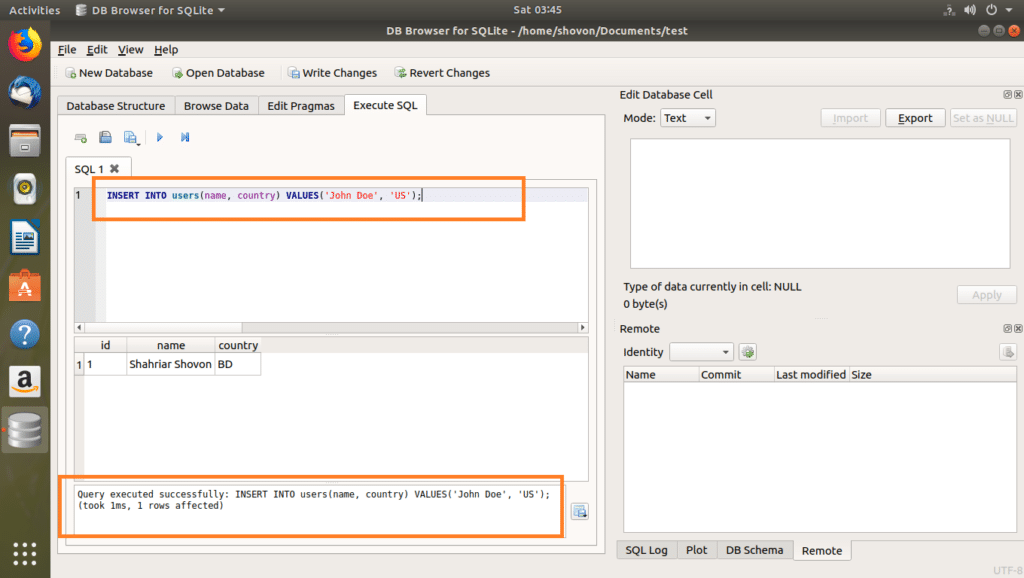Open the Edit menu
This screenshot has height=578, width=1024.
tap(97, 50)
